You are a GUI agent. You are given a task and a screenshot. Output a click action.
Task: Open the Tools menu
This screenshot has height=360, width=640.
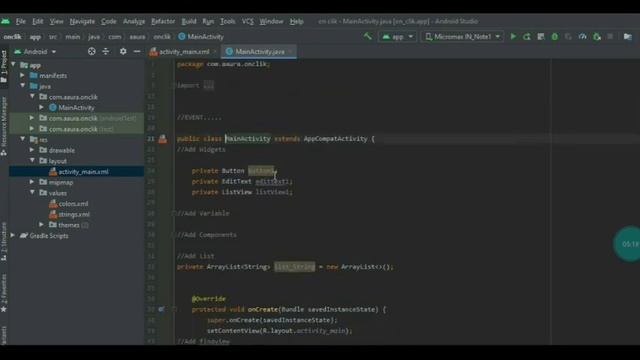[227, 21]
